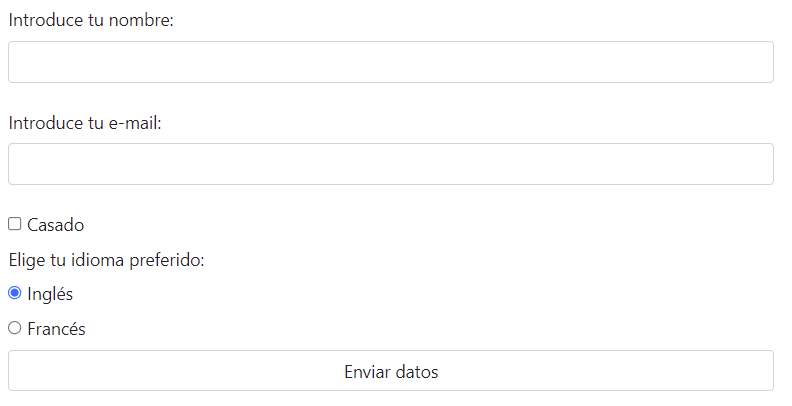The image size is (792, 406).
Task: Submit form with Enviar datos button
Action: click(391, 371)
